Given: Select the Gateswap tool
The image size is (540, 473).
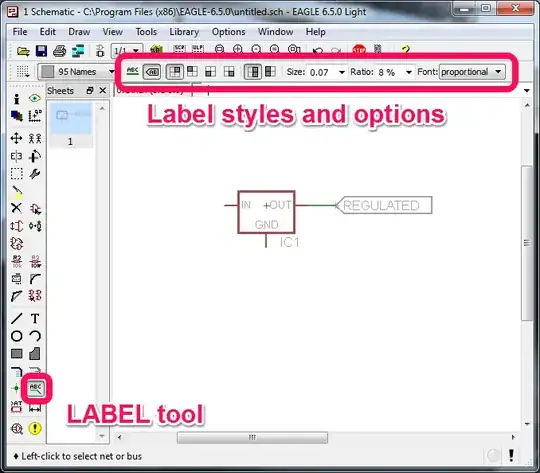Looking at the screenshot, I should pyautogui.click(x=35, y=226).
